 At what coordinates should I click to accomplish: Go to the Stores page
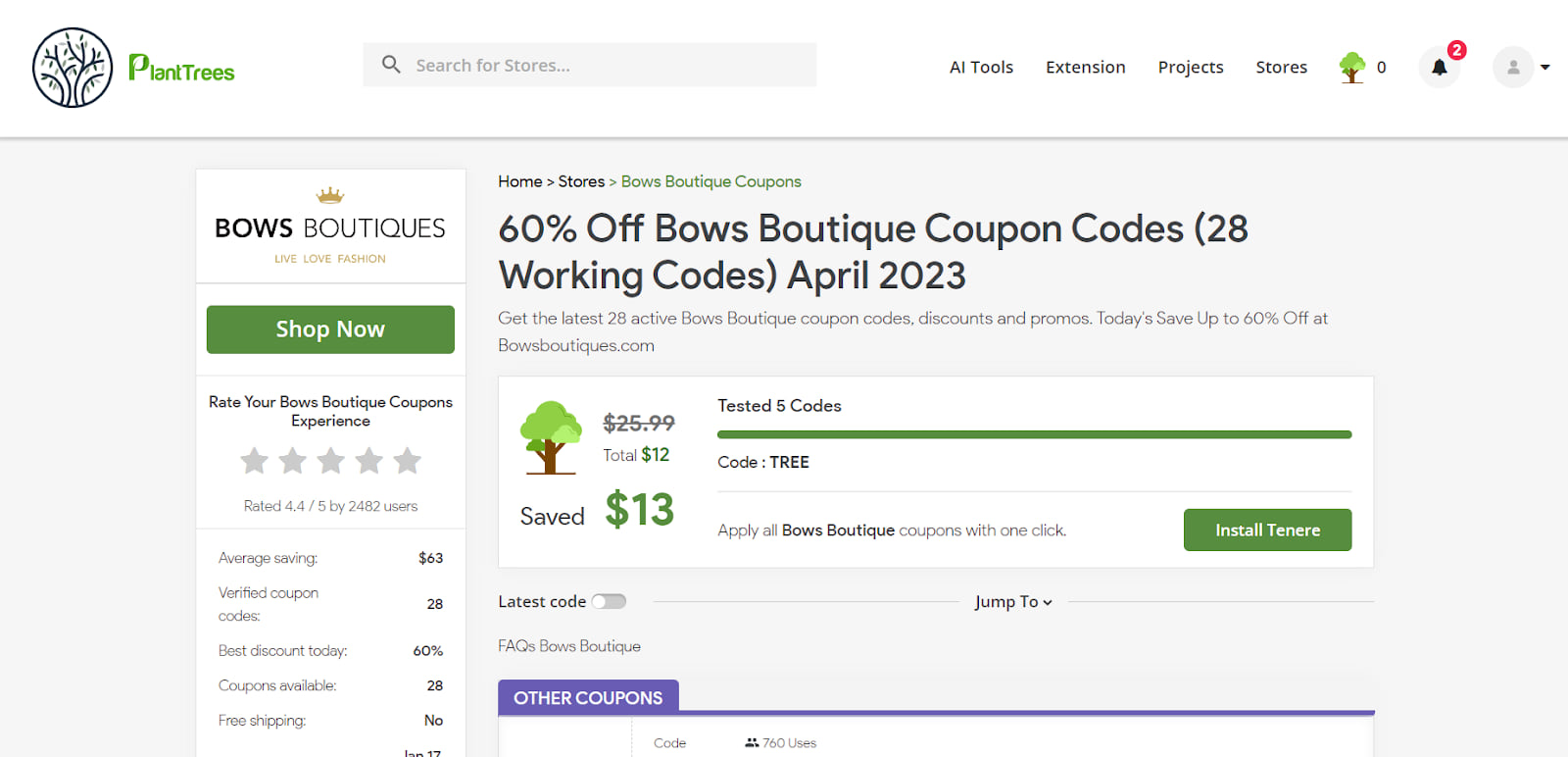(1282, 68)
